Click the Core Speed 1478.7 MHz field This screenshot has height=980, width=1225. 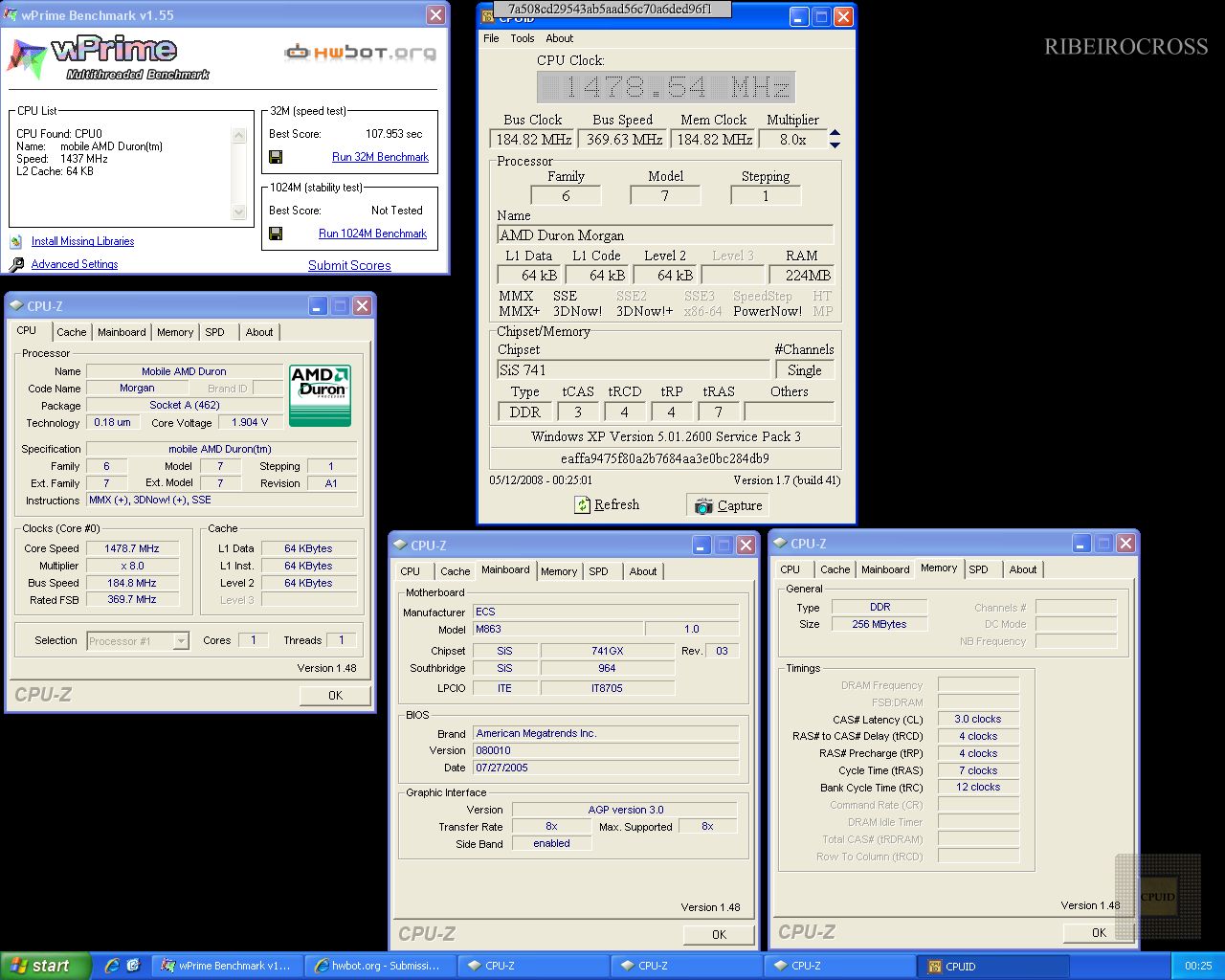tap(133, 548)
